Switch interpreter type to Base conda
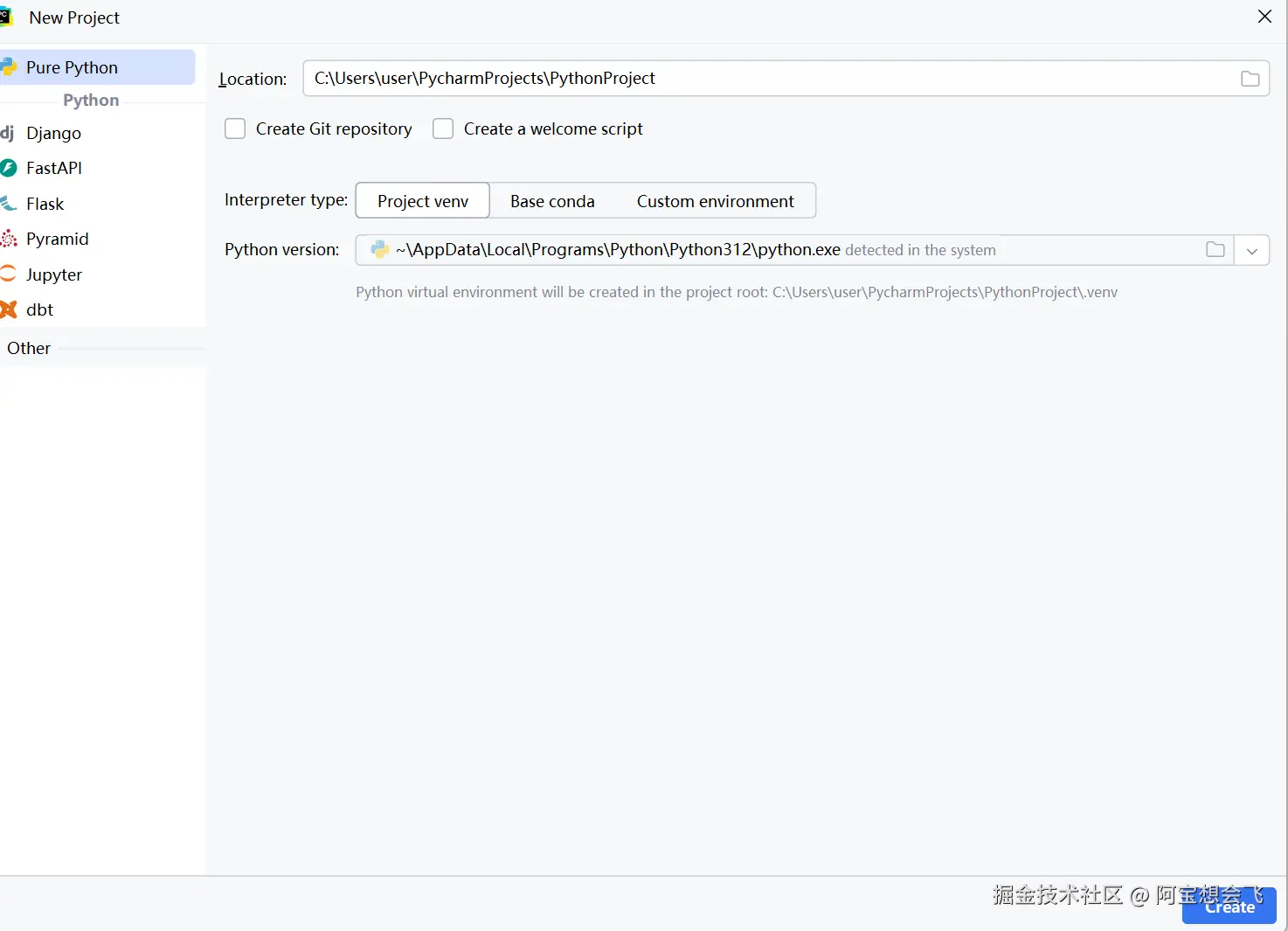This screenshot has width=1288, height=931. [x=552, y=201]
